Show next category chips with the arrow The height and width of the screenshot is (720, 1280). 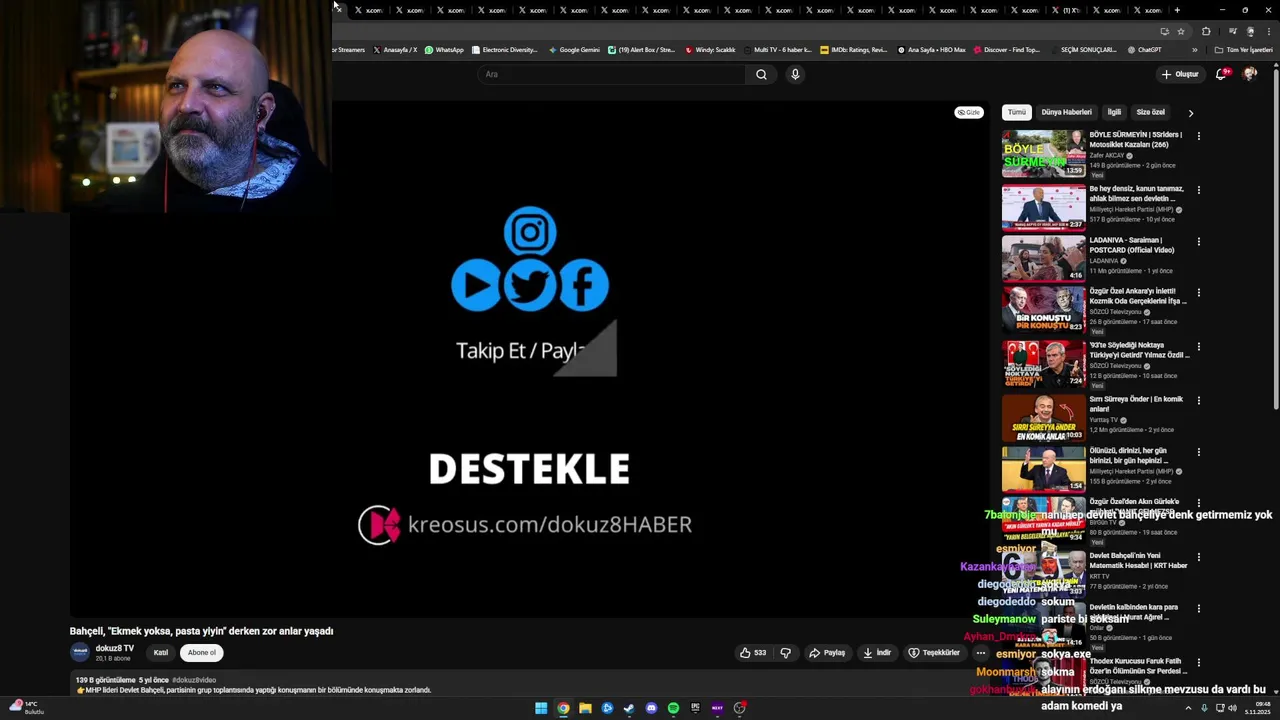(x=1190, y=113)
